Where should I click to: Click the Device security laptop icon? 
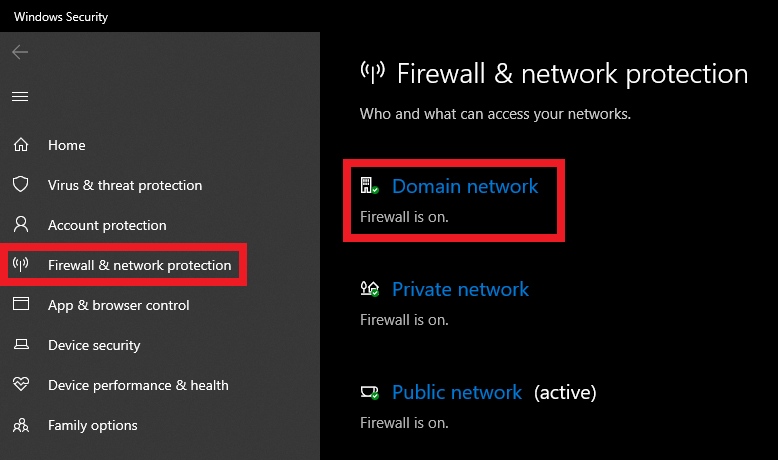point(20,345)
